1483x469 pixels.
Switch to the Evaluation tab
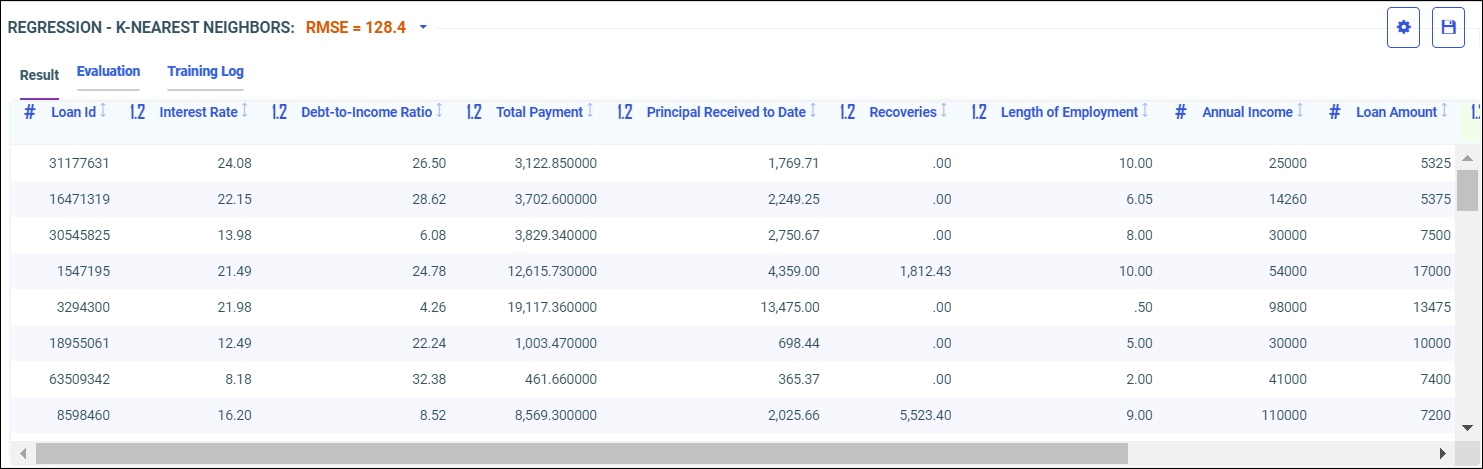(108, 72)
